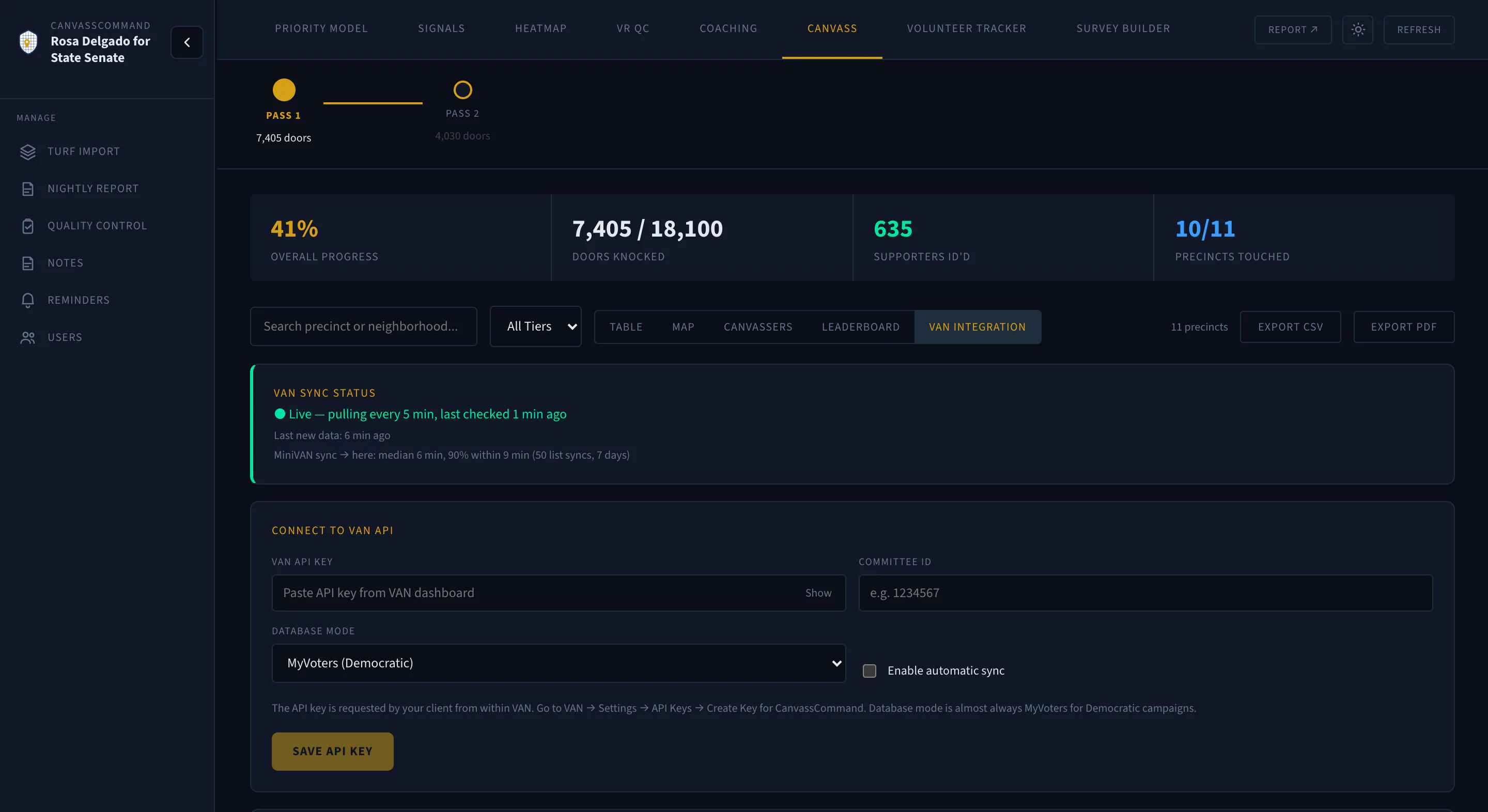Show the Leaderboard view
1488x812 pixels.
coord(860,327)
